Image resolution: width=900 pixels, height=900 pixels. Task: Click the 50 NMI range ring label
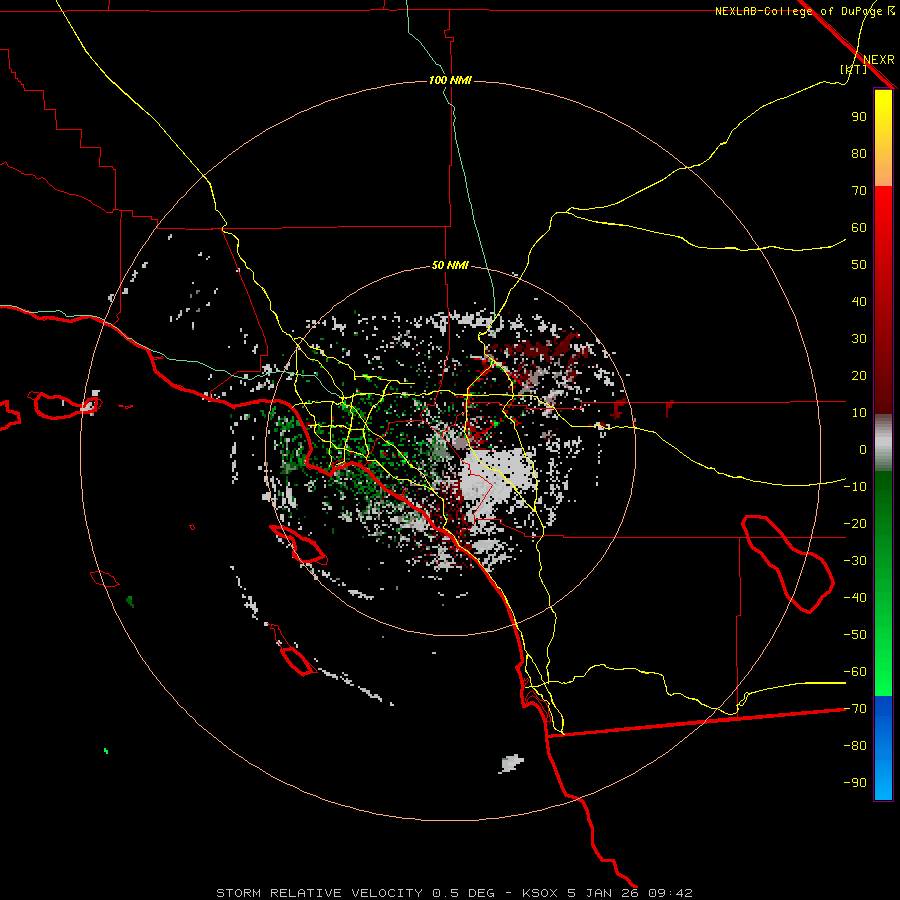(x=451, y=265)
